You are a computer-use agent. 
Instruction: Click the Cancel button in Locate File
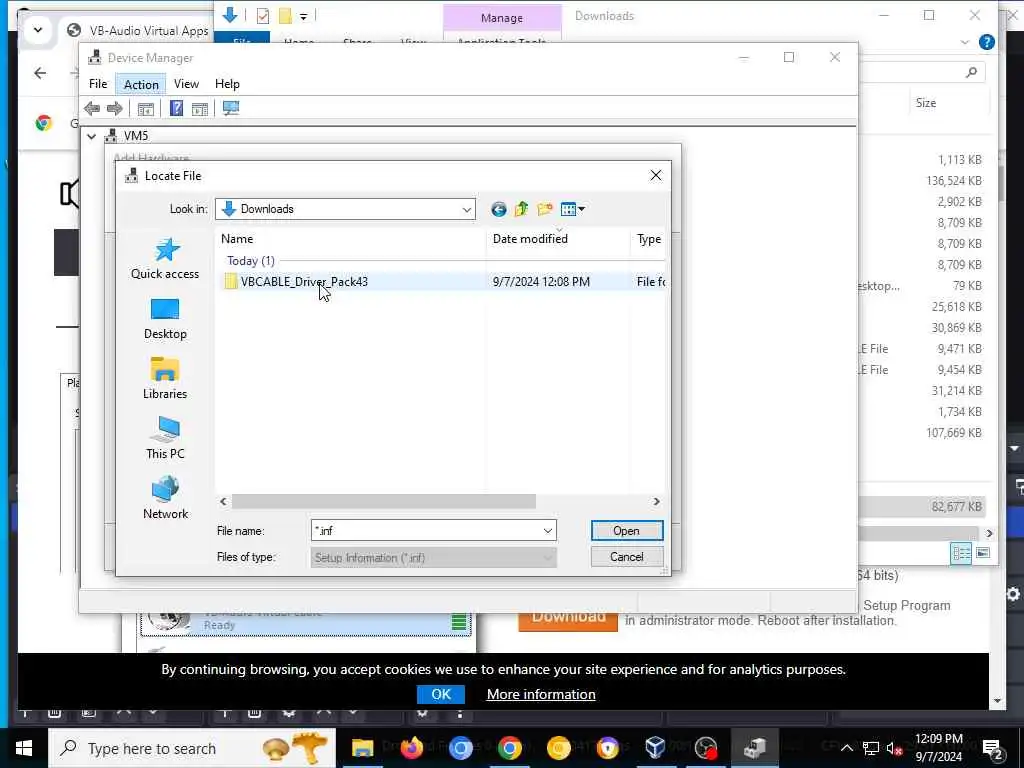(626, 557)
